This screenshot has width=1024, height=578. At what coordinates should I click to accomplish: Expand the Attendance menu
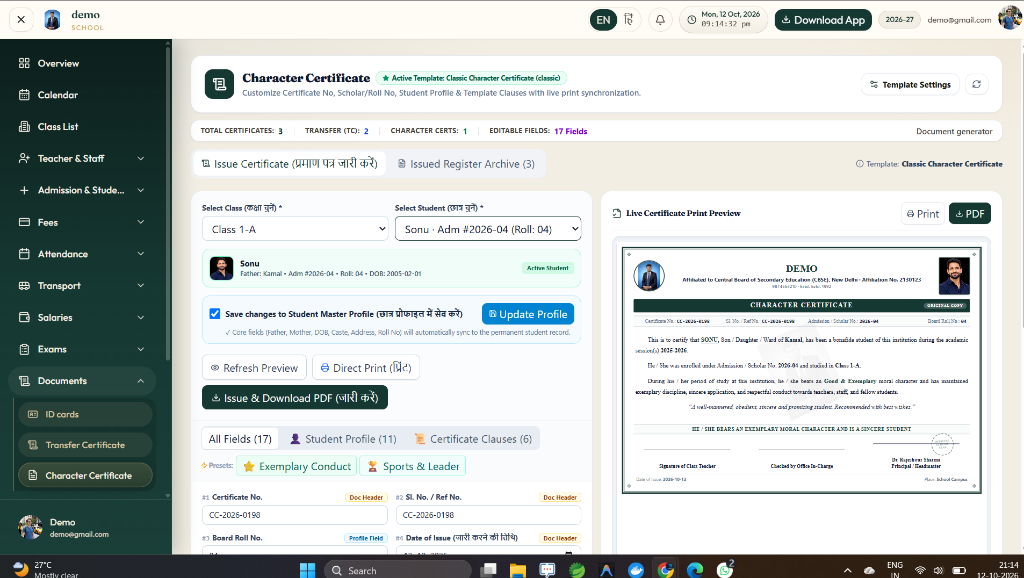pos(140,253)
